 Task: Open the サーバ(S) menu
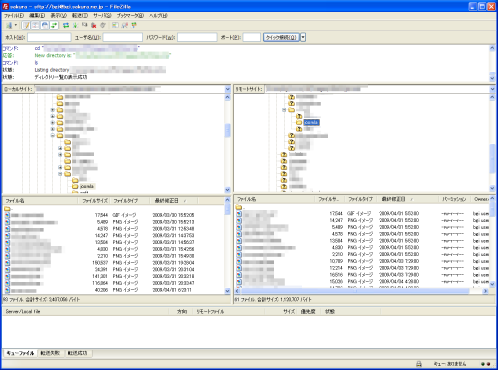pyautogui.click(x=102, y=16)
